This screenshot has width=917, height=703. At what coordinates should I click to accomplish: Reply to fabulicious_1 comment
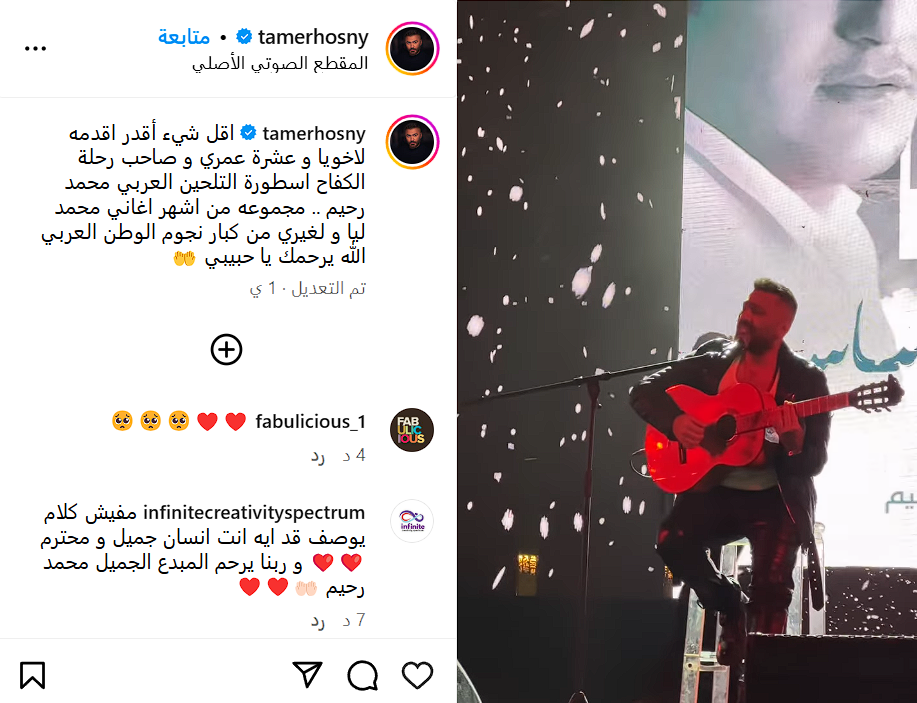click(318, 456)
